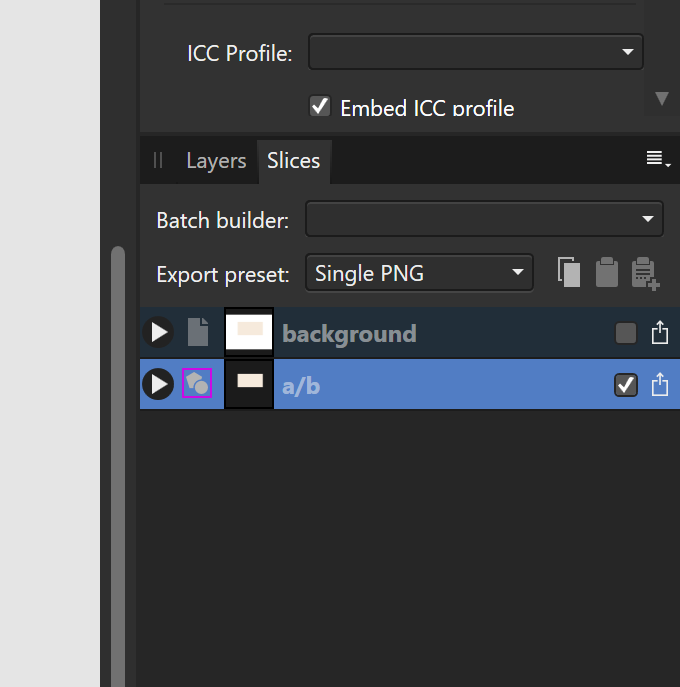
Task: Paste export setup as additional format icon
Action: pyautogui.click(x=645, y=273)
